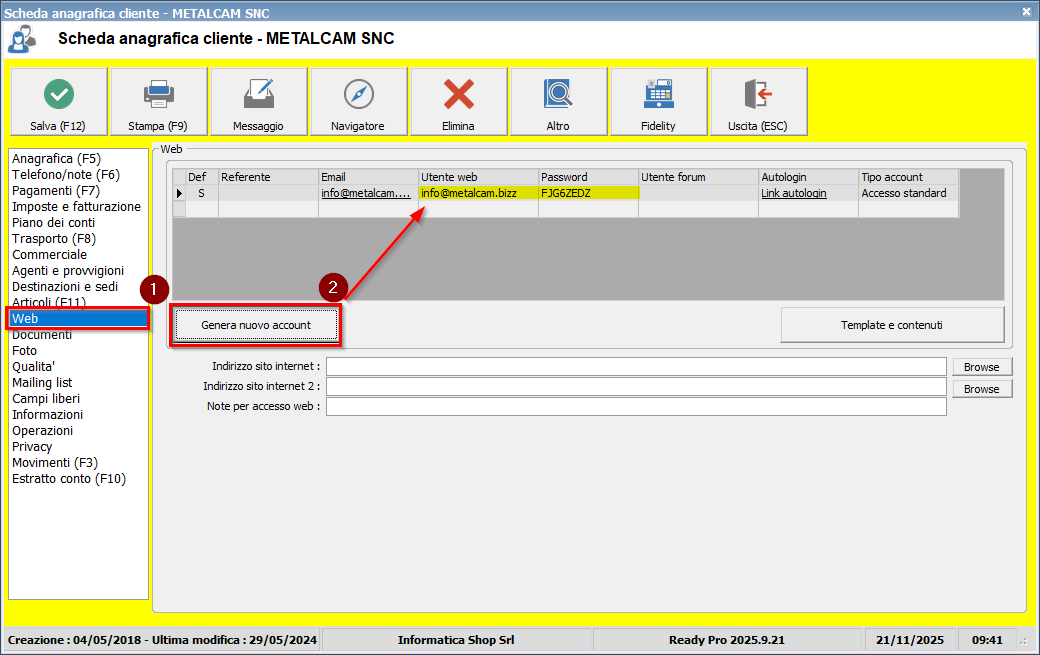Exit using Uscita (ESC) button
Screen dimensions: 1040x655
(x=758, y=101)
